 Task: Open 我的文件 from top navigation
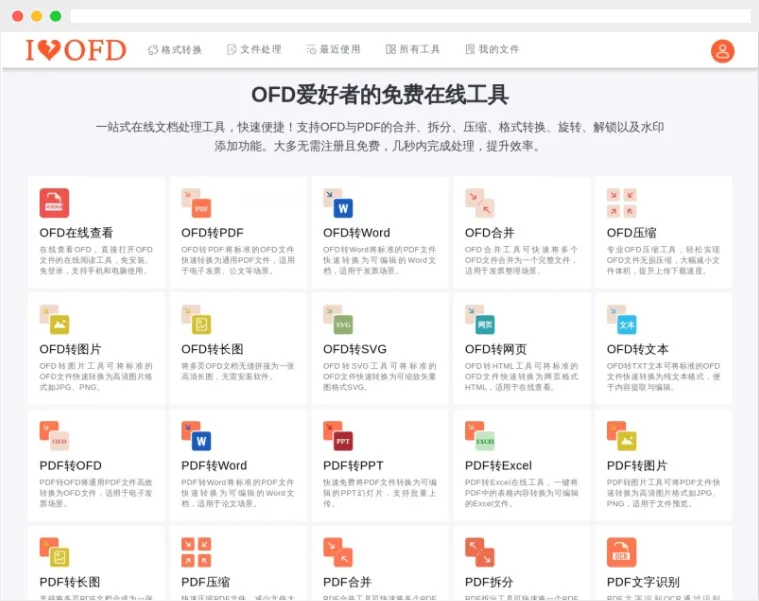pyautogui.click(x=492, y=49)
